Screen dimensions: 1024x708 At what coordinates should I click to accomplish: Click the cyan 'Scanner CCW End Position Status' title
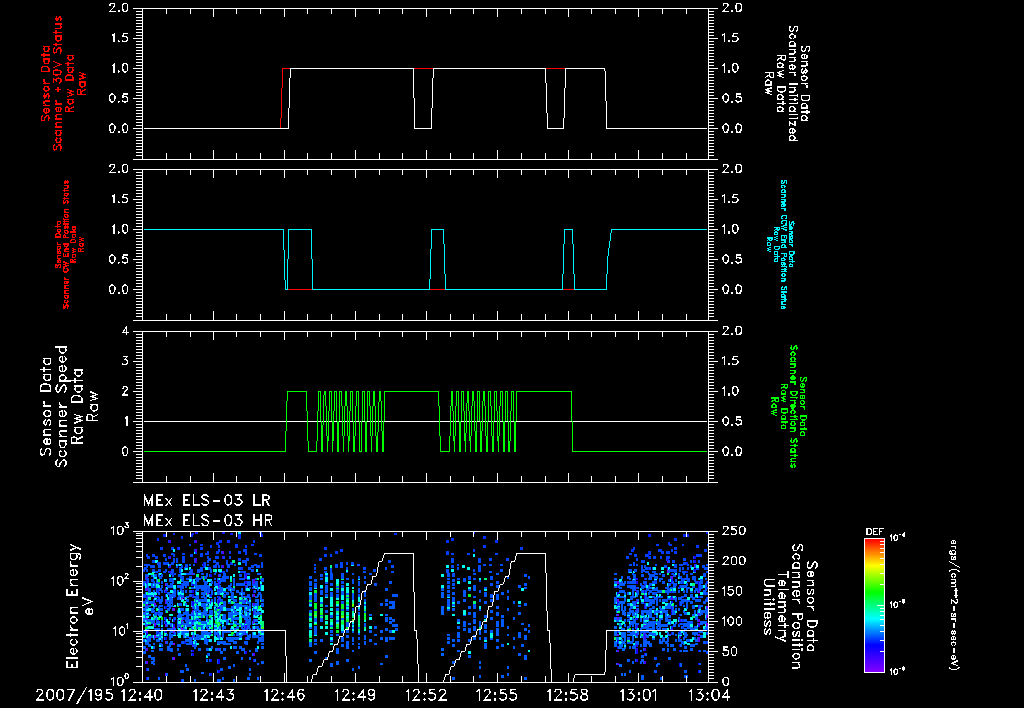pos(784,244)
